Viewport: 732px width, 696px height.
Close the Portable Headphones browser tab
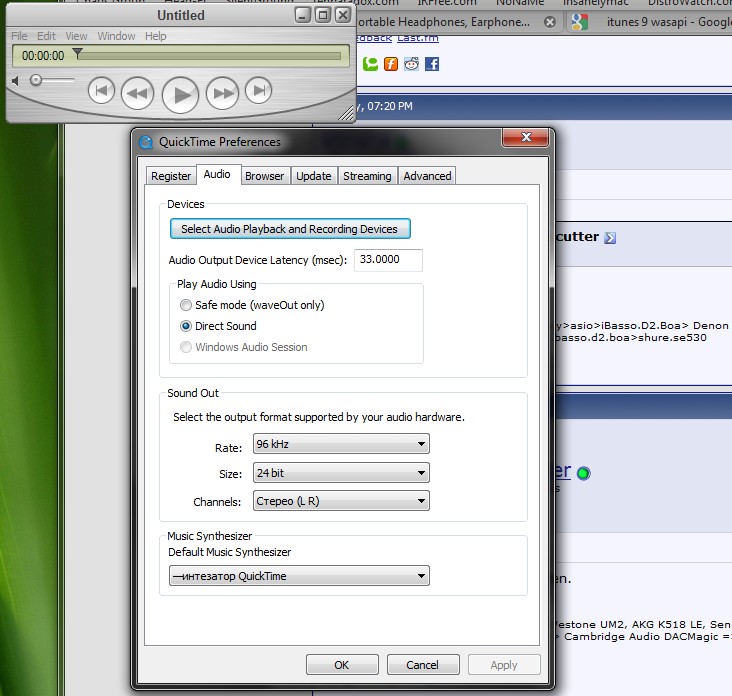tap(550, 22)
